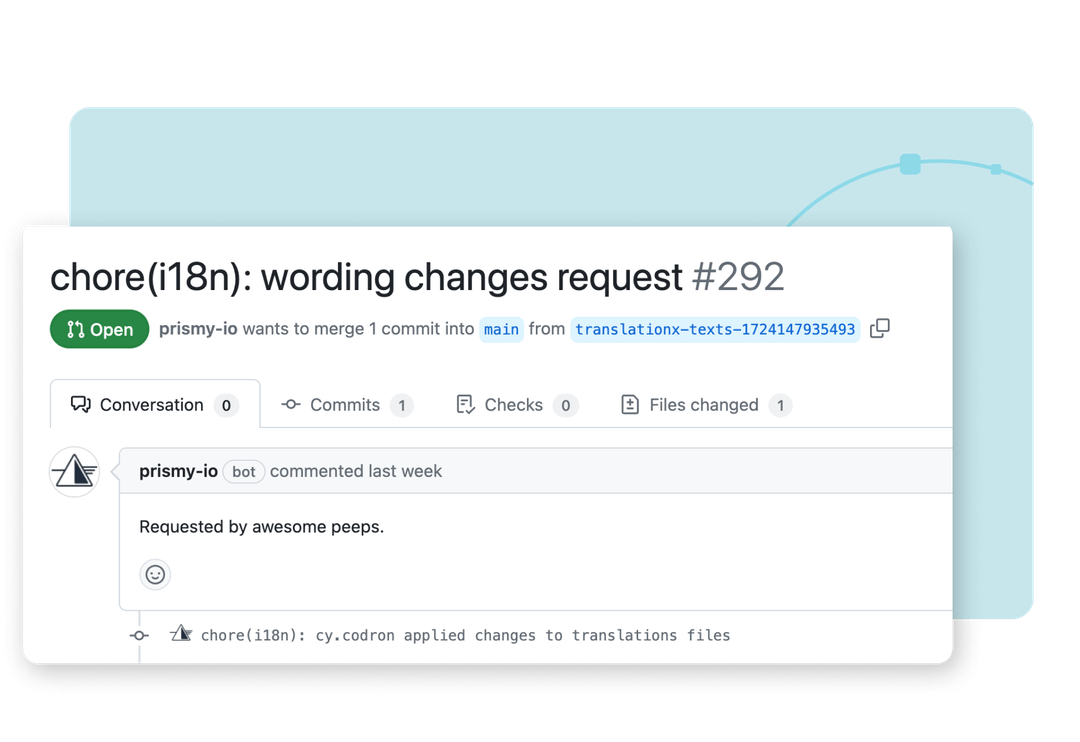The width and height of the screenshot is (1080, 742).
Task: Click the small avatar in the commit line
Action: click(181, 634)
